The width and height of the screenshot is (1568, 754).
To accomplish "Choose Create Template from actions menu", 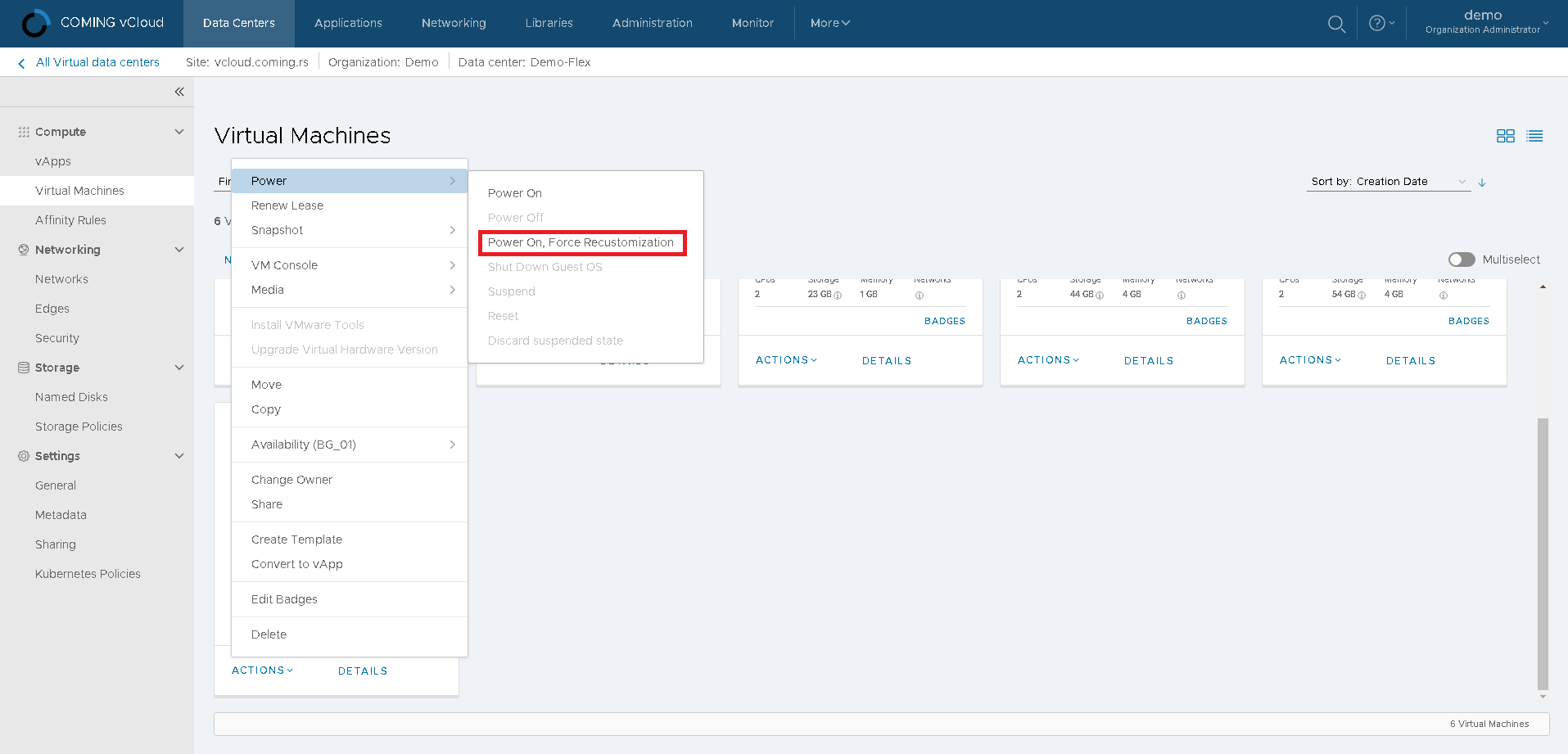I will [x=296, y=540].
